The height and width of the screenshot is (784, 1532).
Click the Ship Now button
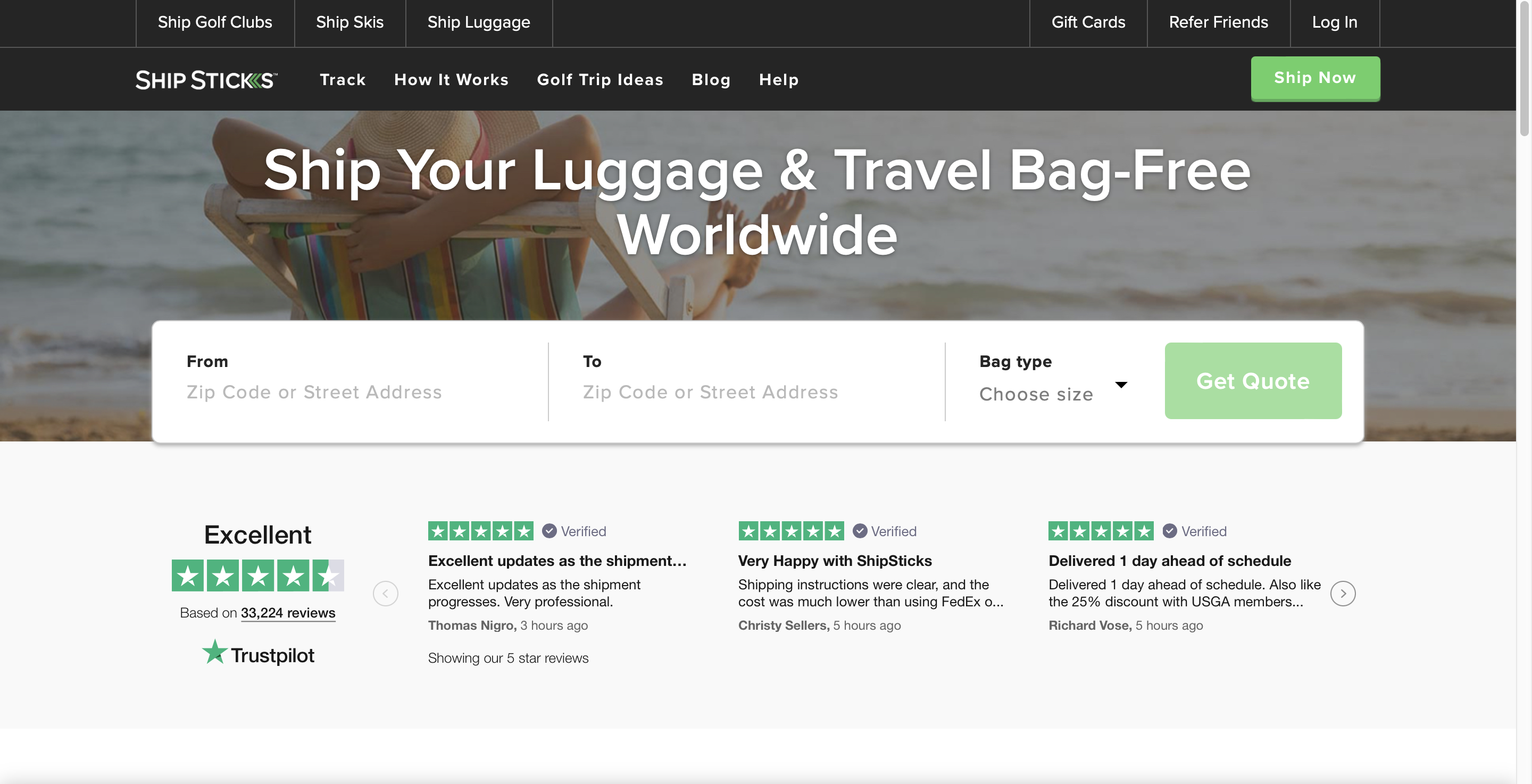pyautogui.click(x=1315, y=79)
